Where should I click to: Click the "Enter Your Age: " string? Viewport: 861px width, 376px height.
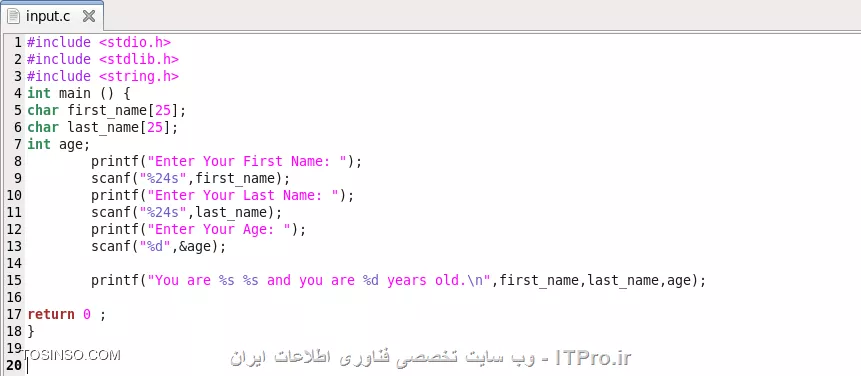click(223, 229)
